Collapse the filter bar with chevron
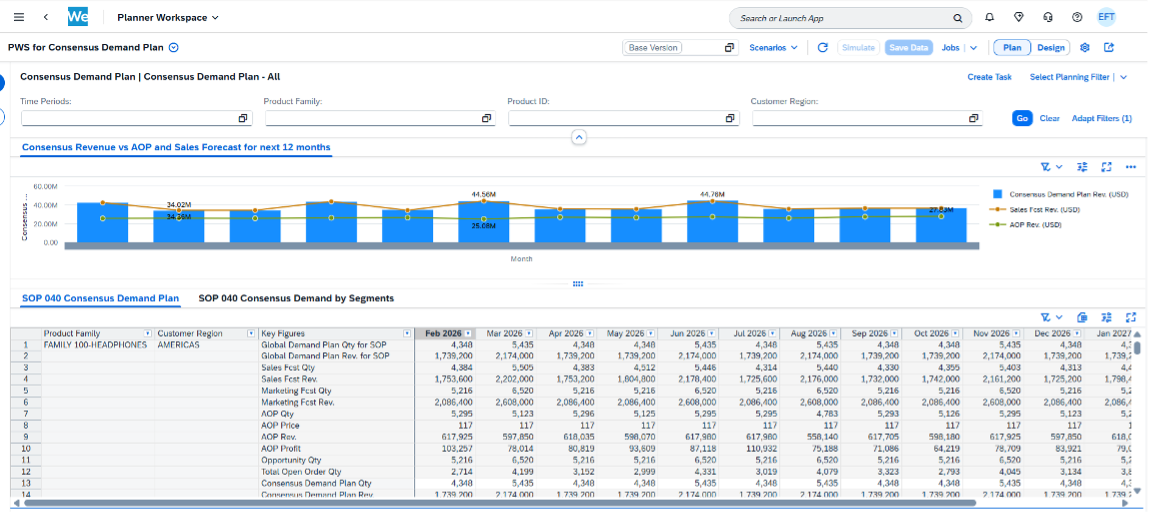The image size is (1150, 513). click(577, 137)
